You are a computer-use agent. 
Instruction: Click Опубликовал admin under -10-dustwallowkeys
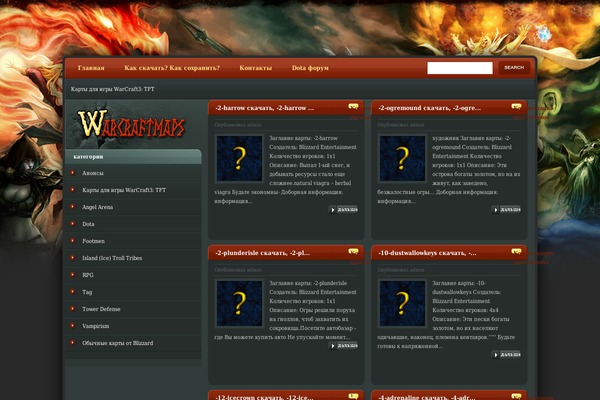(x=401, y=270)
